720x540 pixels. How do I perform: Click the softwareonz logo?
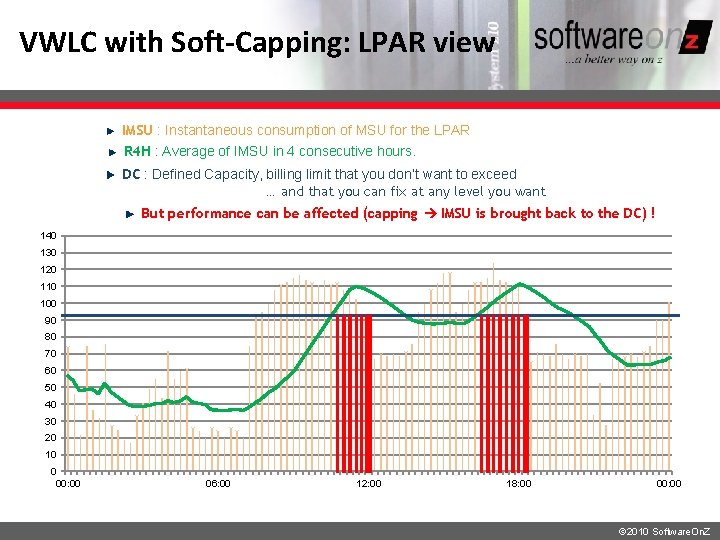coord(623,38)
